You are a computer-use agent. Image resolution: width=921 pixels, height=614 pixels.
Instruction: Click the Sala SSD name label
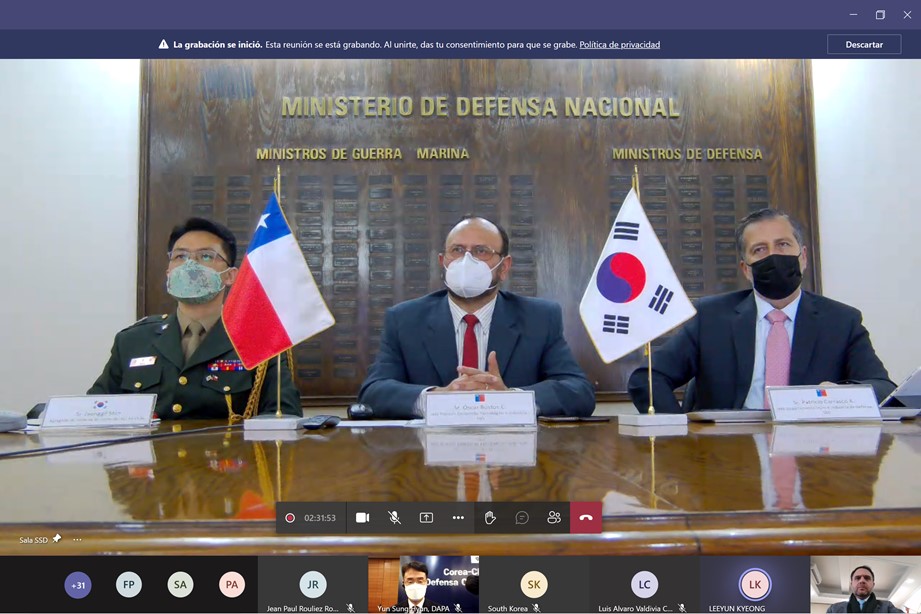pyautogui.click(x=33, y=540)
